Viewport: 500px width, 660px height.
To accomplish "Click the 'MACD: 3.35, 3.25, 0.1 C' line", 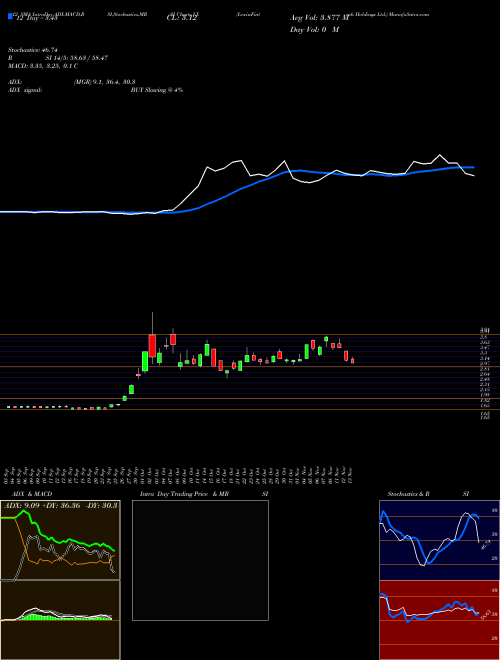I will (x=43, y=66).
